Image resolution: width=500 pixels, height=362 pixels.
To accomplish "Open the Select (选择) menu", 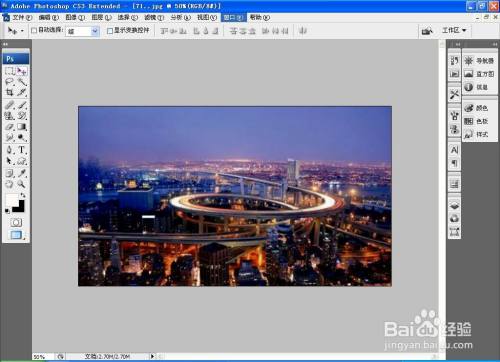I will coord(128,17).
